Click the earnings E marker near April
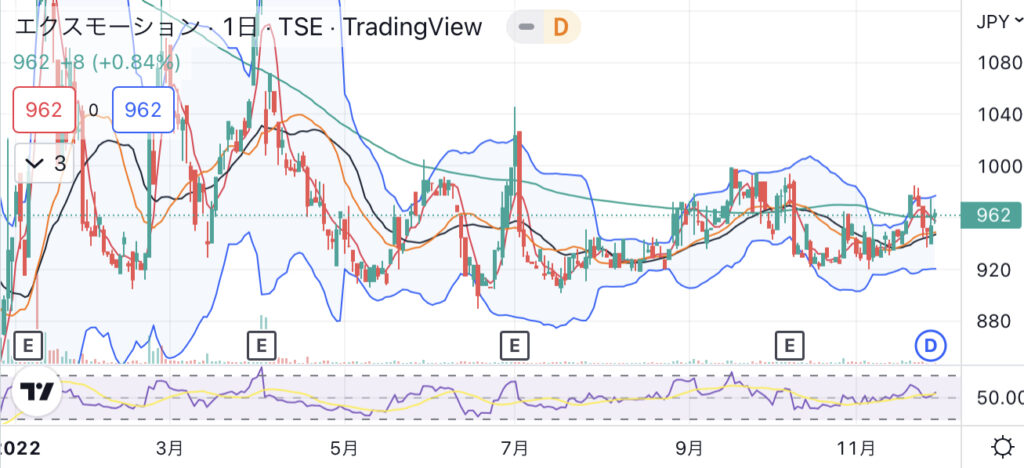1024x468 pixels. pyautogui.click(x=262, y=346)
